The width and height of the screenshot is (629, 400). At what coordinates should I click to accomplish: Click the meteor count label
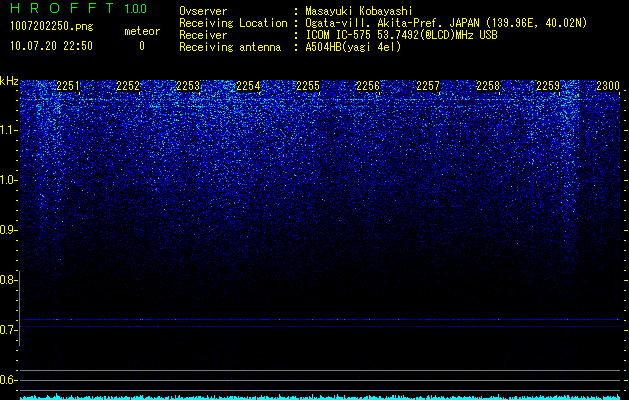142,31
